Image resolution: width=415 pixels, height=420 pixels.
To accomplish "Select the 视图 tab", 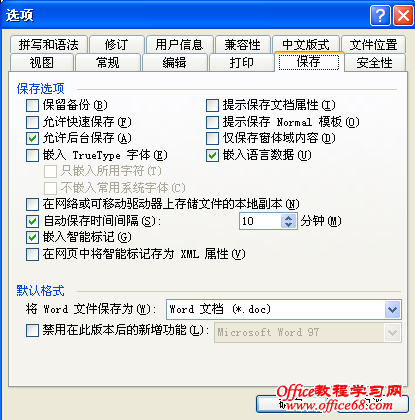I will 42,63.
